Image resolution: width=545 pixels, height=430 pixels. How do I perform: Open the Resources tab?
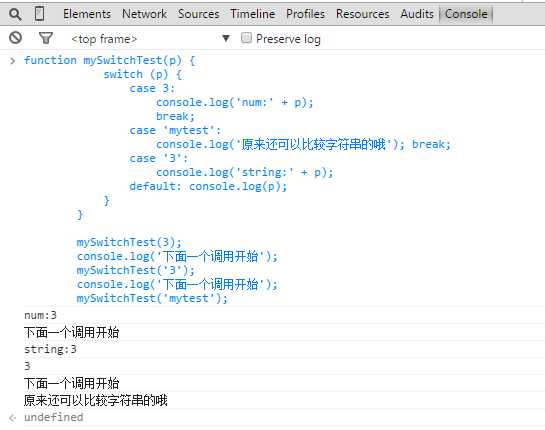point(363,14)
